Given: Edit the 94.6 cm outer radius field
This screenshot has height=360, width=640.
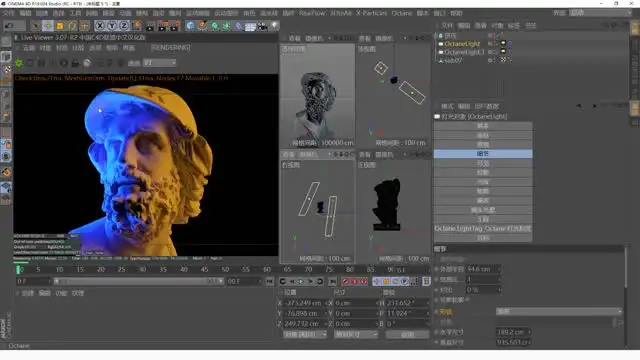Looking at the screenshot, I should coord(482,269).
